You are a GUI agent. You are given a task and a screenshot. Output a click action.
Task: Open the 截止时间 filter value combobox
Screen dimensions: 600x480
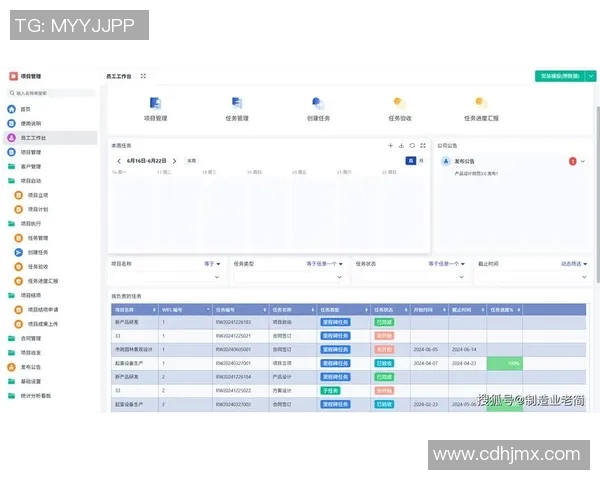click(533, 277)
